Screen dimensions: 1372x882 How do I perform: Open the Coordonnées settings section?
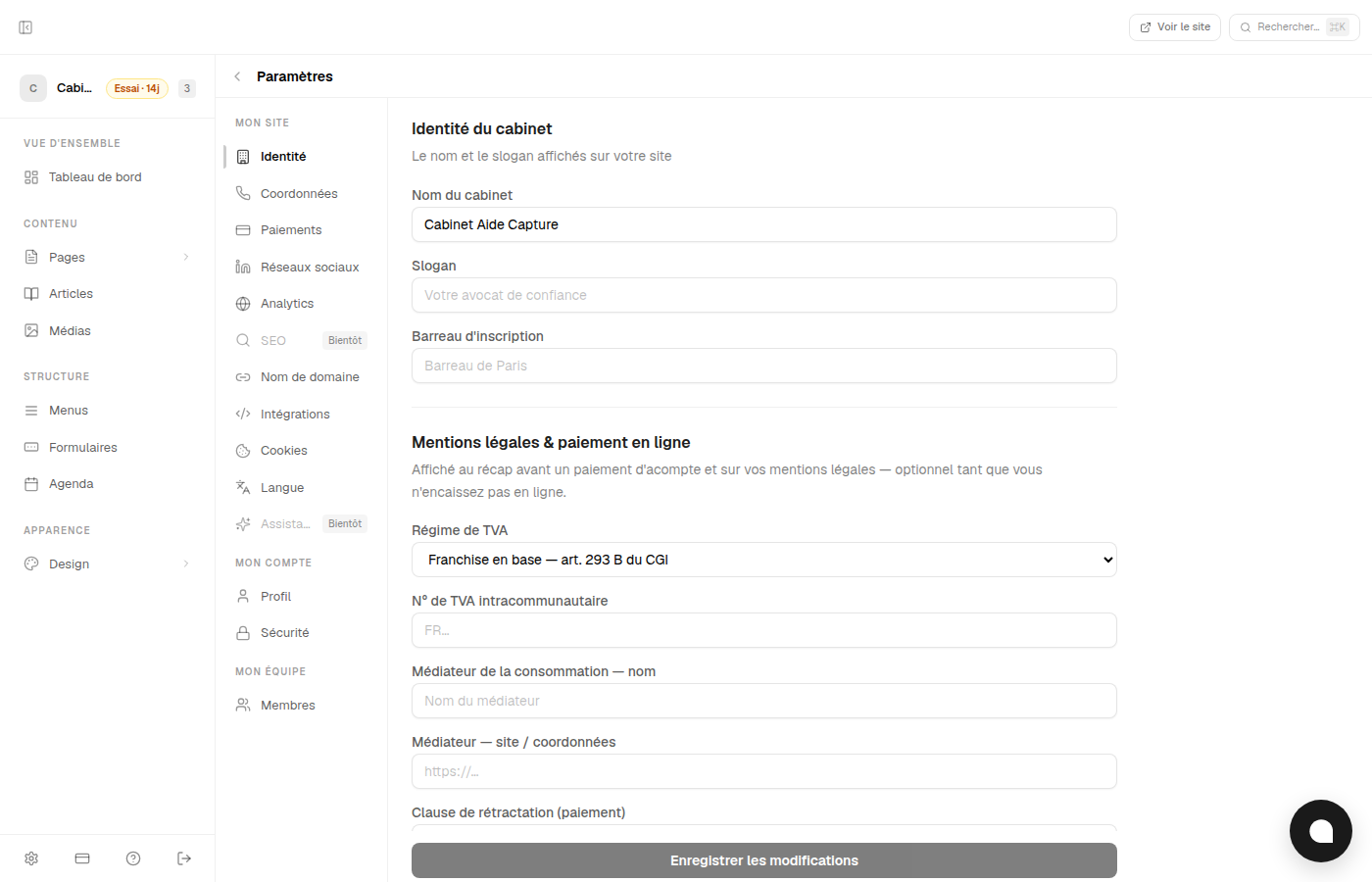(299, 193)
